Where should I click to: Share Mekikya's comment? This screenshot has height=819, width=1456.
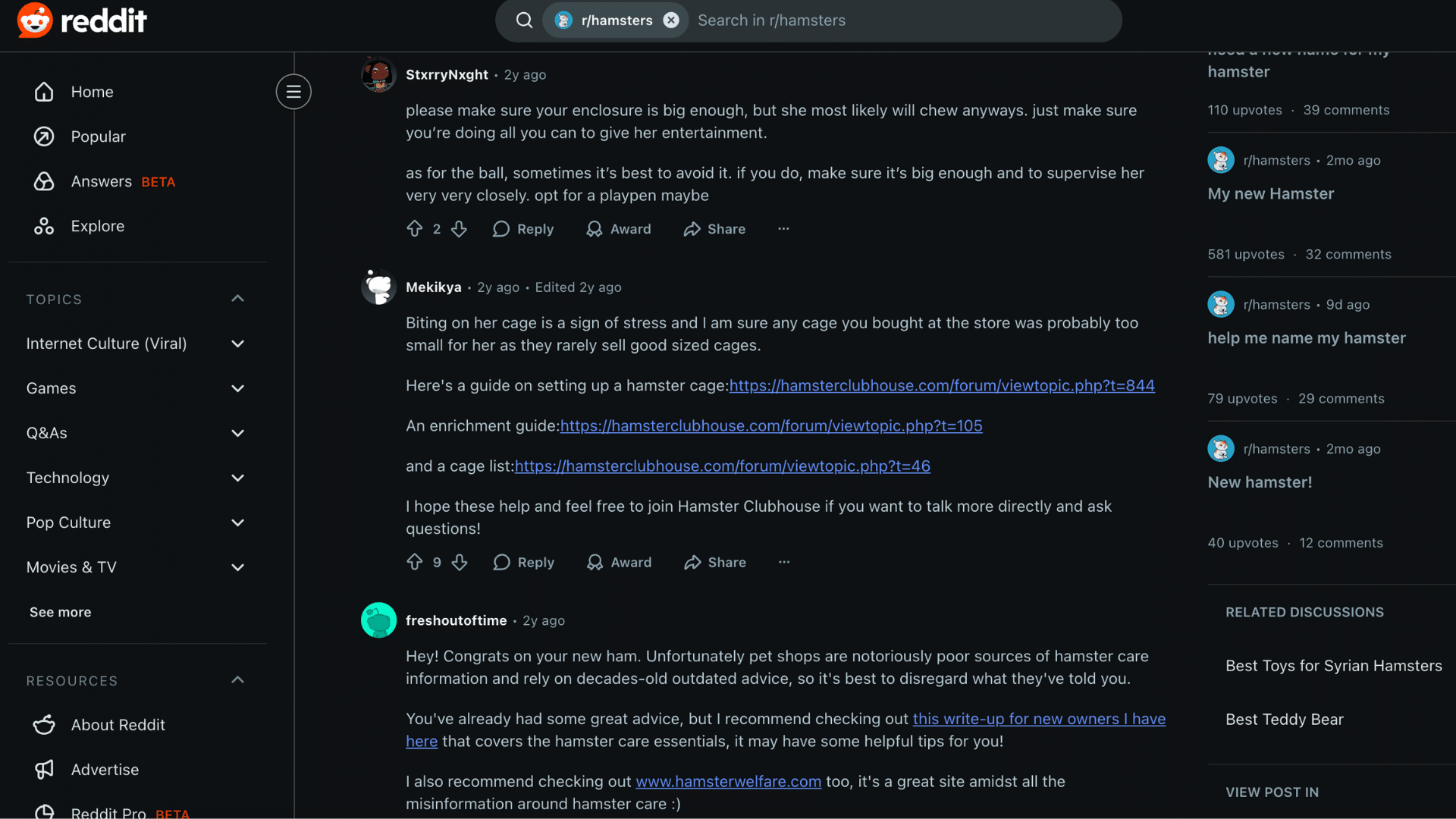(714, 562)
